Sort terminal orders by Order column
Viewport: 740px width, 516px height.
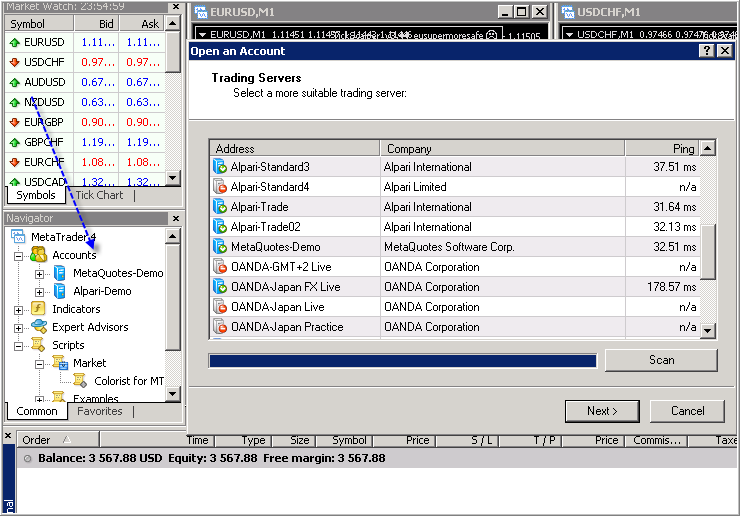pos(58,440)
